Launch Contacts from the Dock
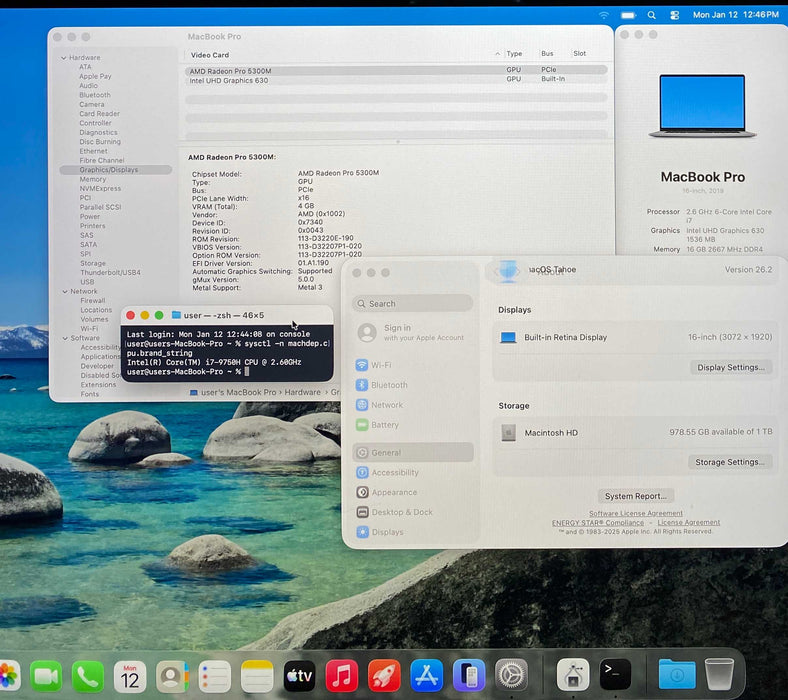This screenshot has width=788, height=700. (x=172, y=676)
